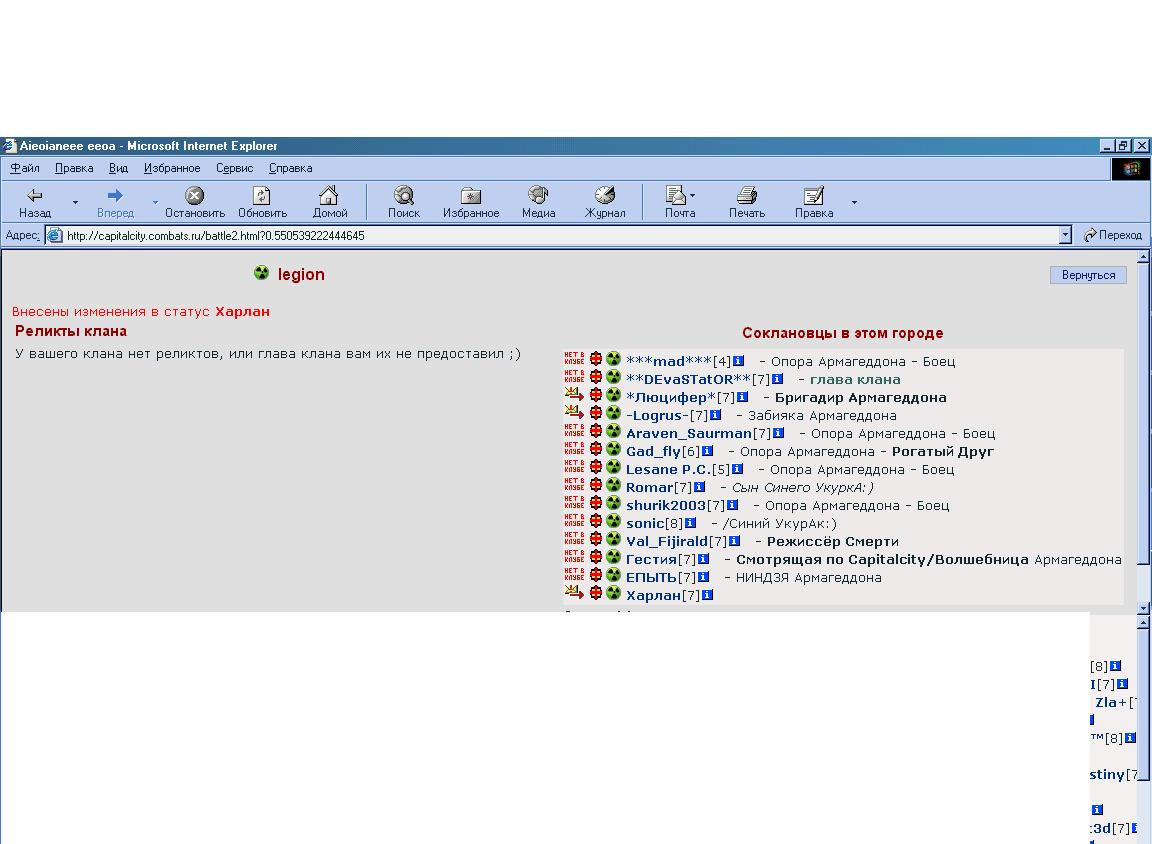Click the upper frame scrollbar down arrow
Viewport: 1152px width, 844px height.
click(x=1142, y=607)
